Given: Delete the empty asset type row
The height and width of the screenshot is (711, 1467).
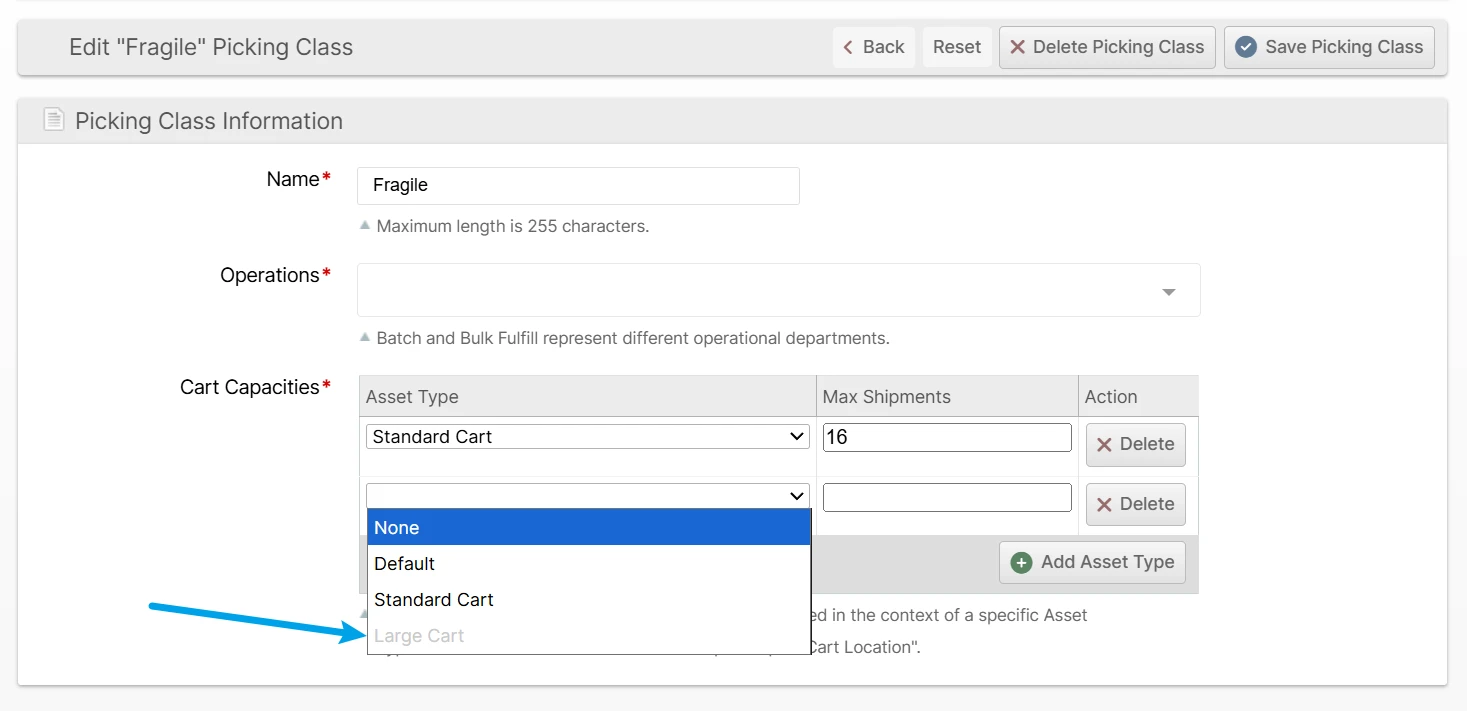Looking at the screenshot, I should [1135, 505].
